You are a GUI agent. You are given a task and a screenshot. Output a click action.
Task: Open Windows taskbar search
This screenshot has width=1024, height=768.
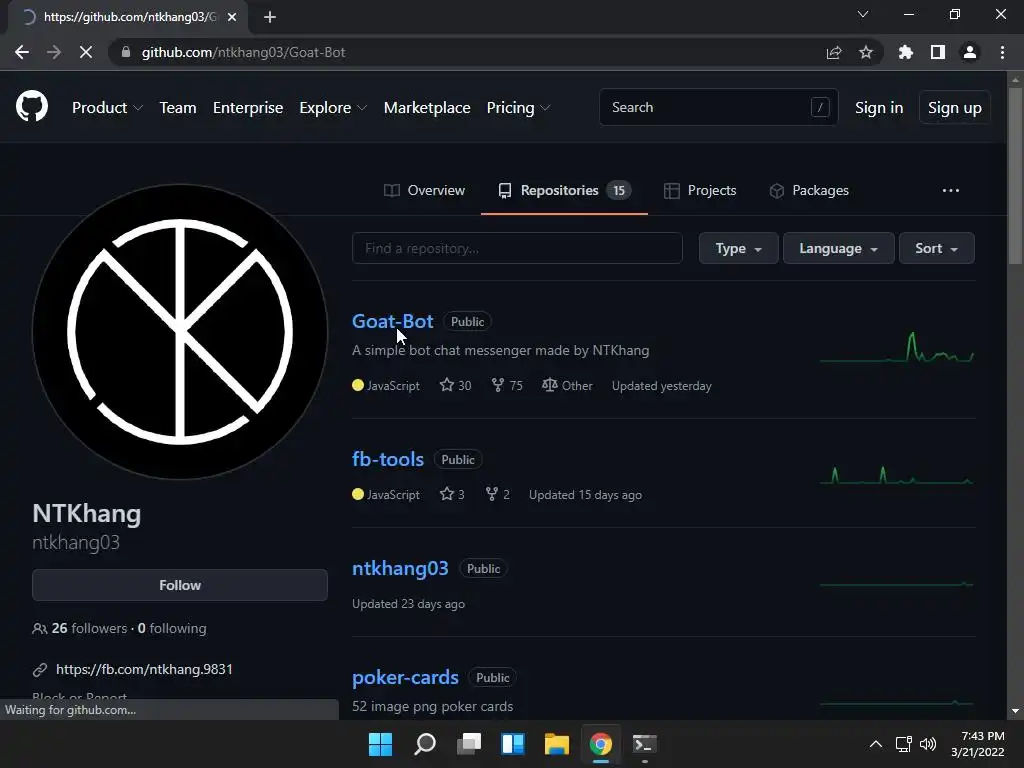425,744
